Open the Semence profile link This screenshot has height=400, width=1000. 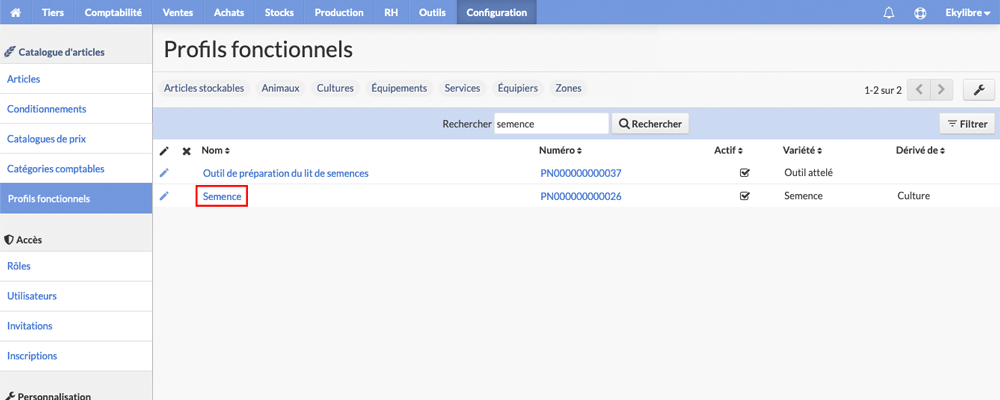point(222,196)
